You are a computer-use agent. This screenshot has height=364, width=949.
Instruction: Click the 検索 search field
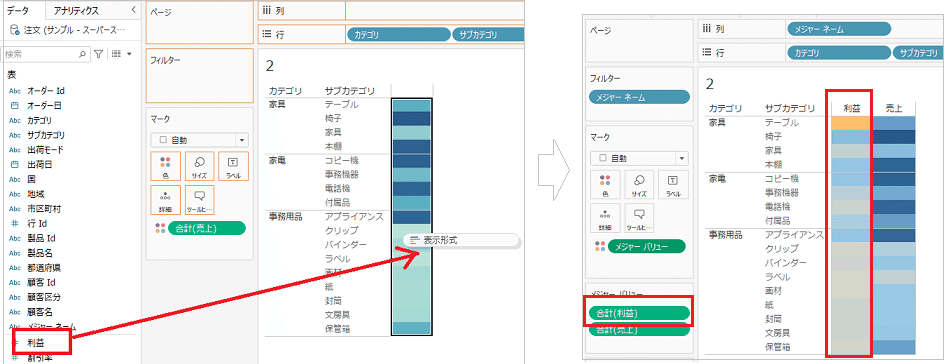pyautogui.click(x=45, y=54)
